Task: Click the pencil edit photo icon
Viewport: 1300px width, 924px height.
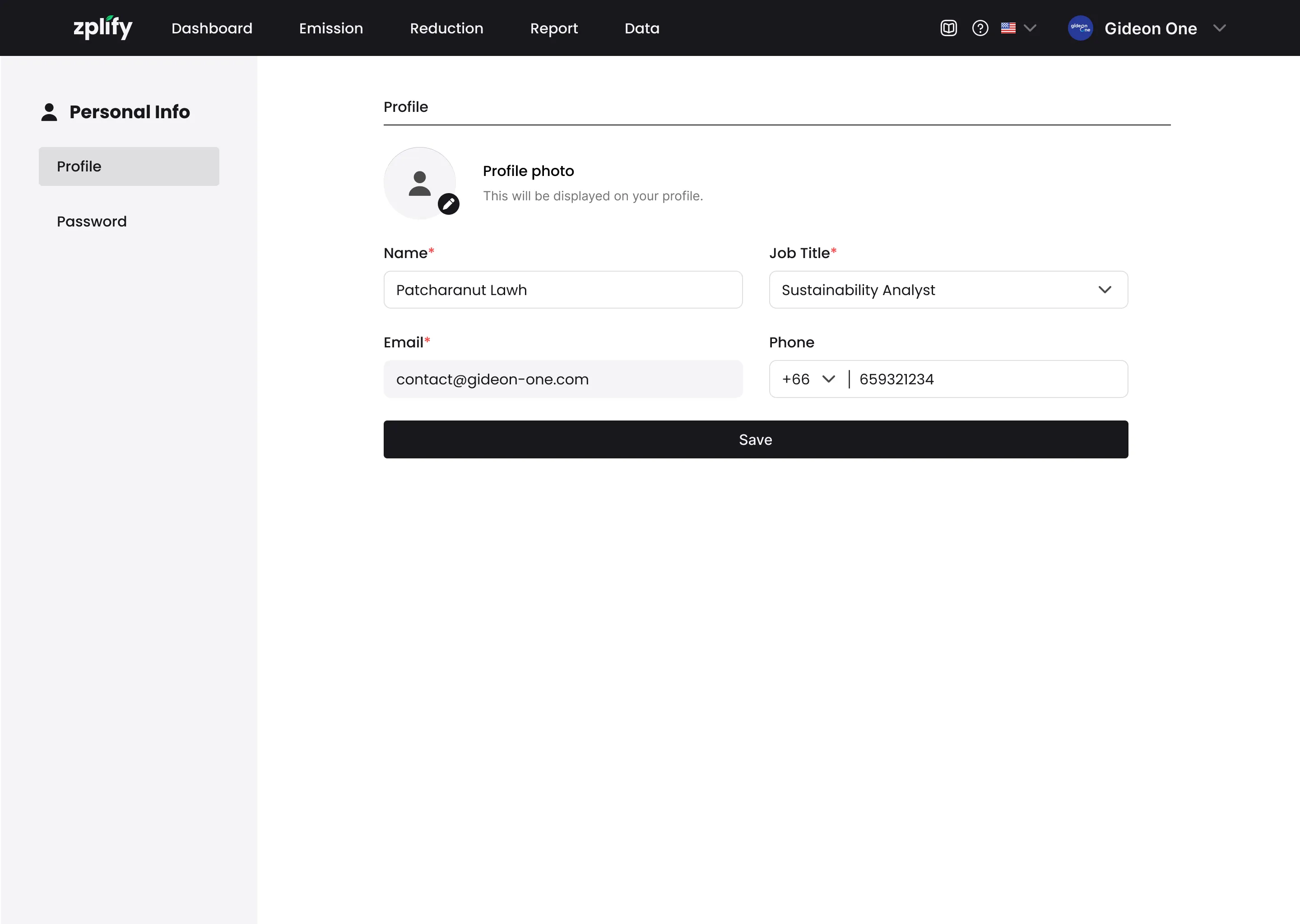Action: coord(449,203)
